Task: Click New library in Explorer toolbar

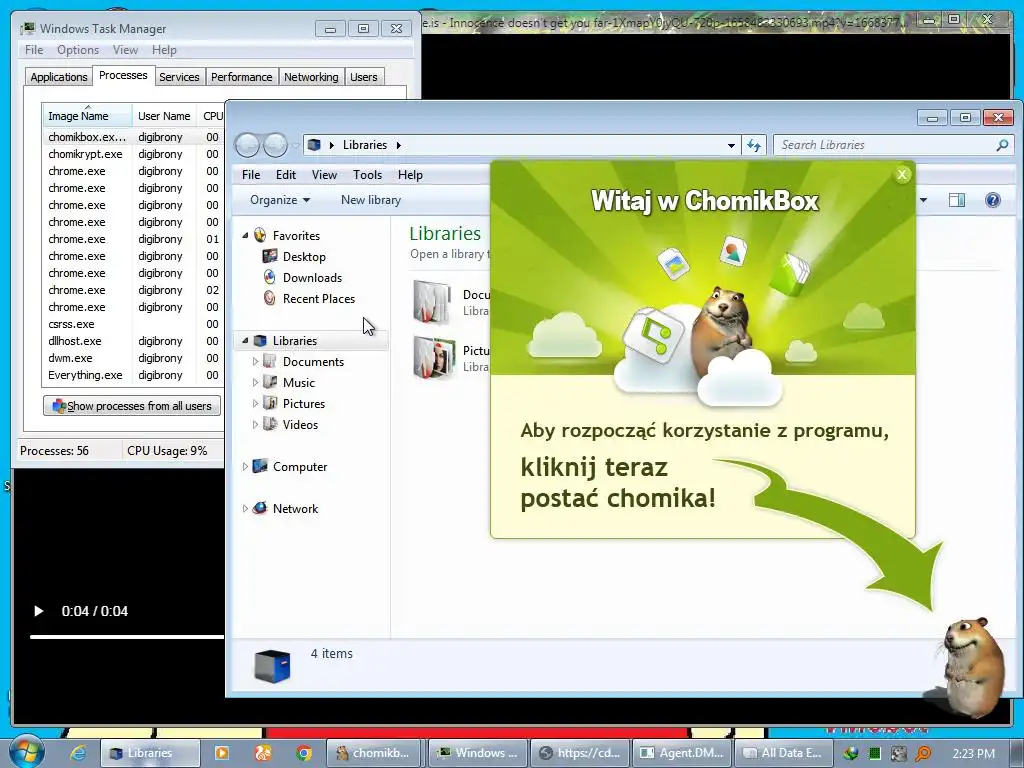Action: coord(371,200)
